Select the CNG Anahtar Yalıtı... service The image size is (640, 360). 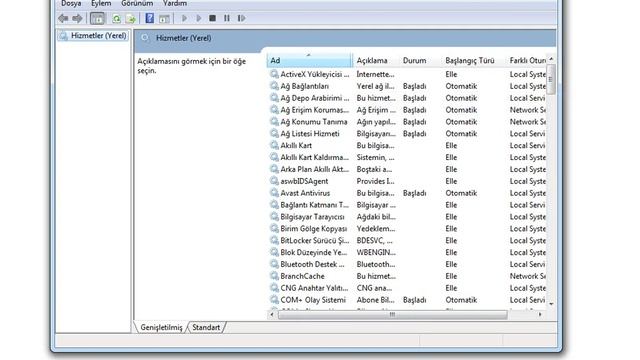point(314,288)
